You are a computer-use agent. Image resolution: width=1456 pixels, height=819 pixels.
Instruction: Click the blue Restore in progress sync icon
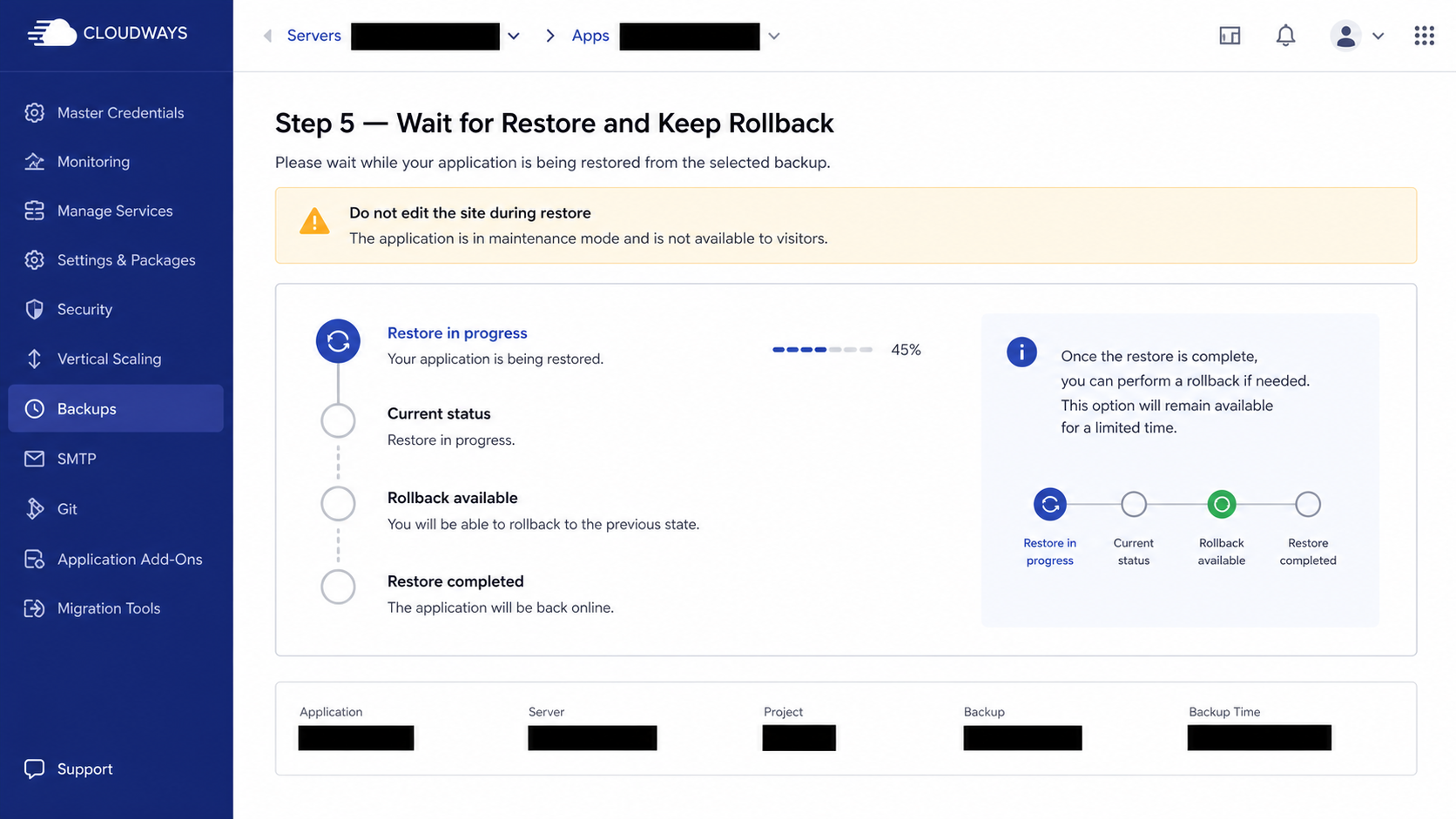[338, 340]
